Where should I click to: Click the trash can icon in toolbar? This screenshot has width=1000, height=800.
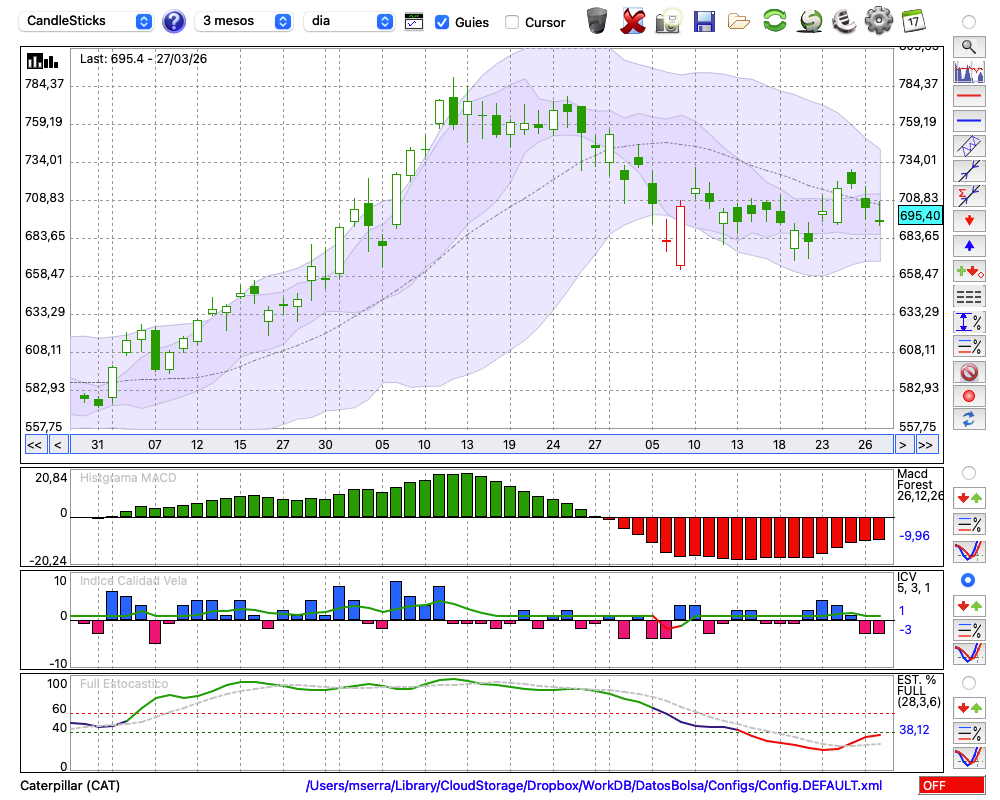click(x=597, y=20)
